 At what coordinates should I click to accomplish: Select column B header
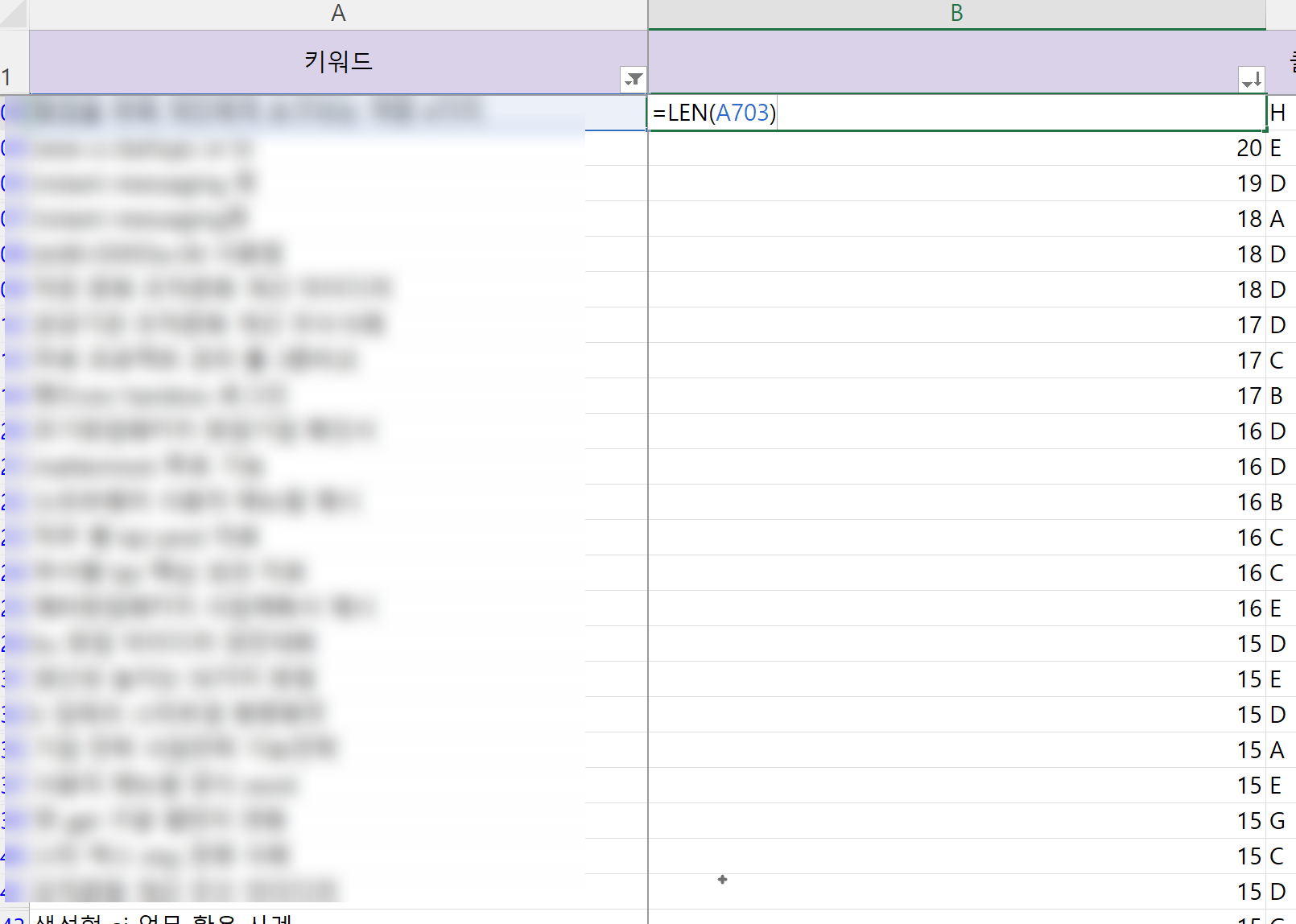[x=956, y=14]
